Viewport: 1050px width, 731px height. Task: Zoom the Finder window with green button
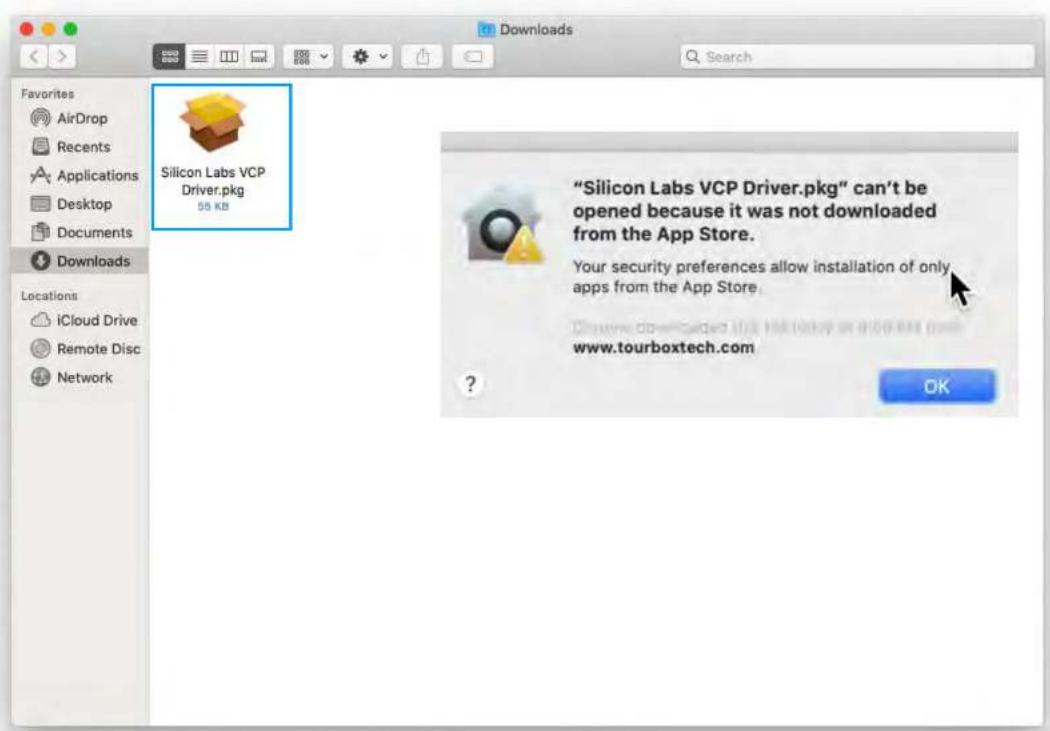coord(70,29)
